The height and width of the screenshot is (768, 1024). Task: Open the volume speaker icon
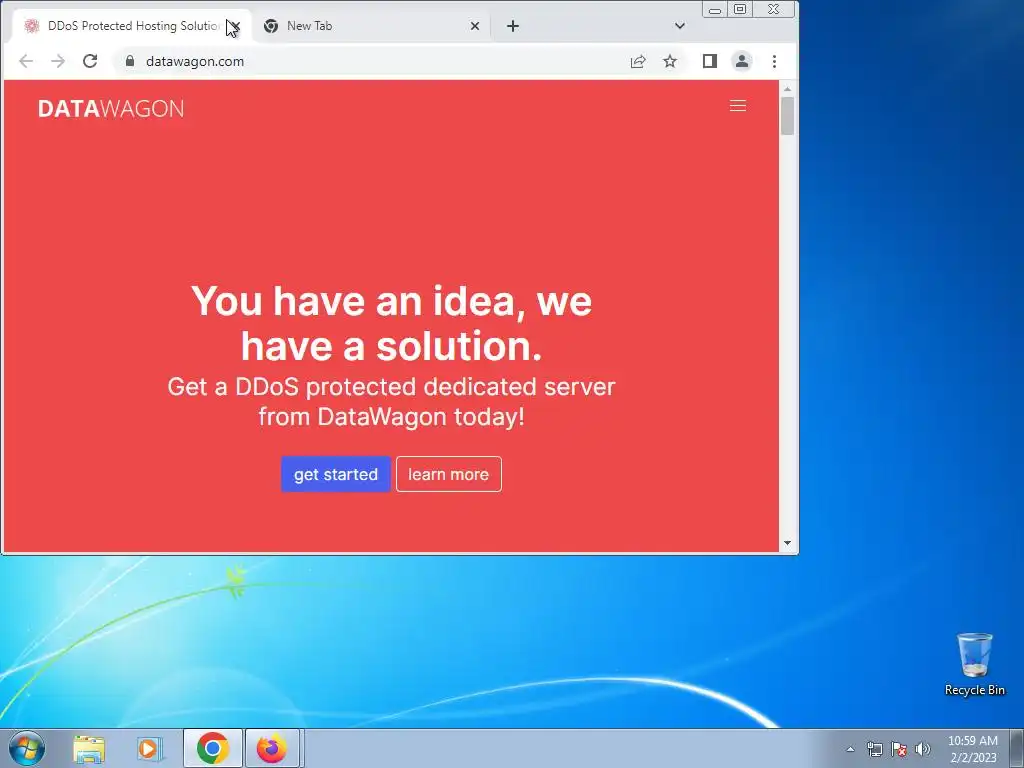click(923, 749)
